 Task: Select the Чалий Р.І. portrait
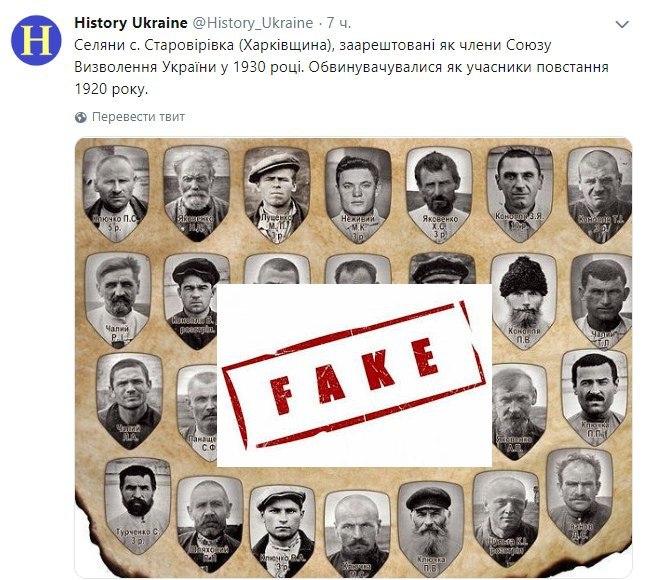tap(118, 301)
